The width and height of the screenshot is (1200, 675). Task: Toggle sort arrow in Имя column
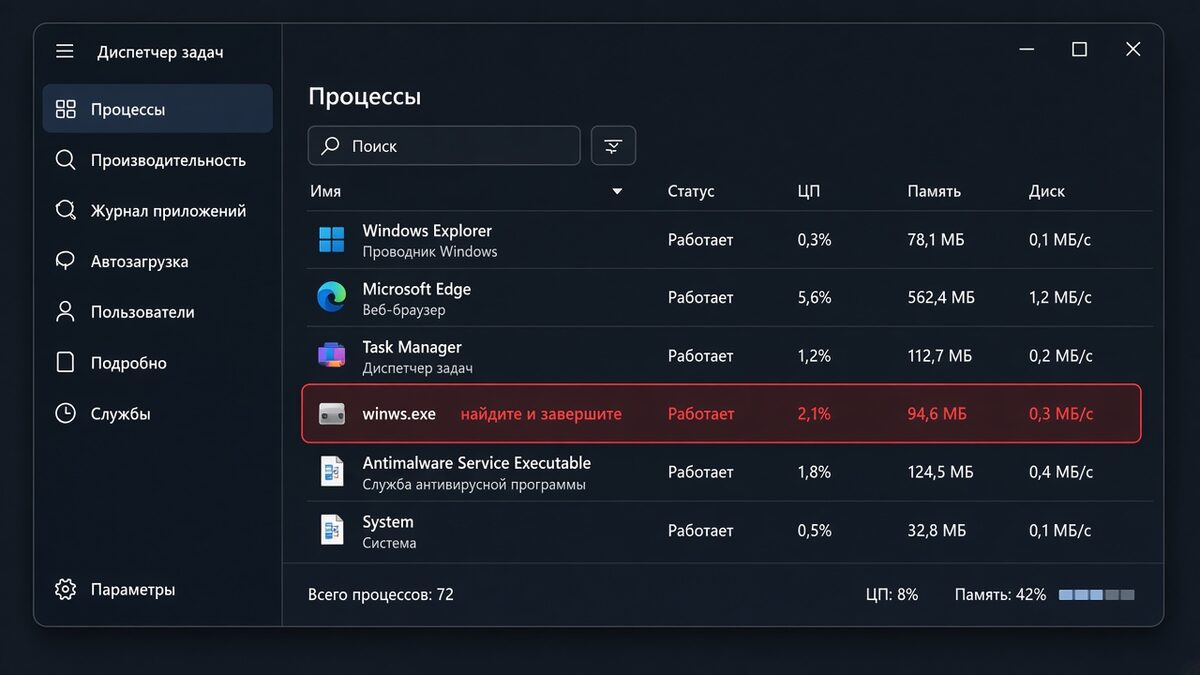617,191
